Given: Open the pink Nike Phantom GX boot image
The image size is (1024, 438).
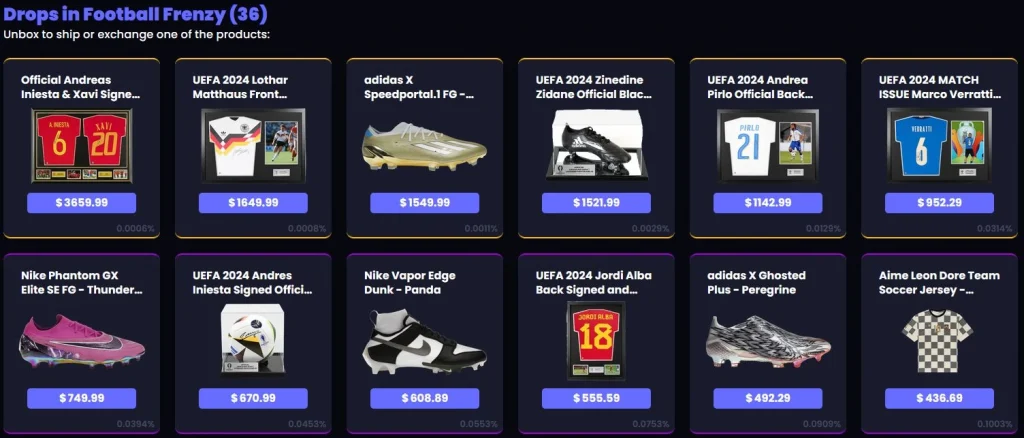Looking at the screenshot, I should [x=82, y=341].
